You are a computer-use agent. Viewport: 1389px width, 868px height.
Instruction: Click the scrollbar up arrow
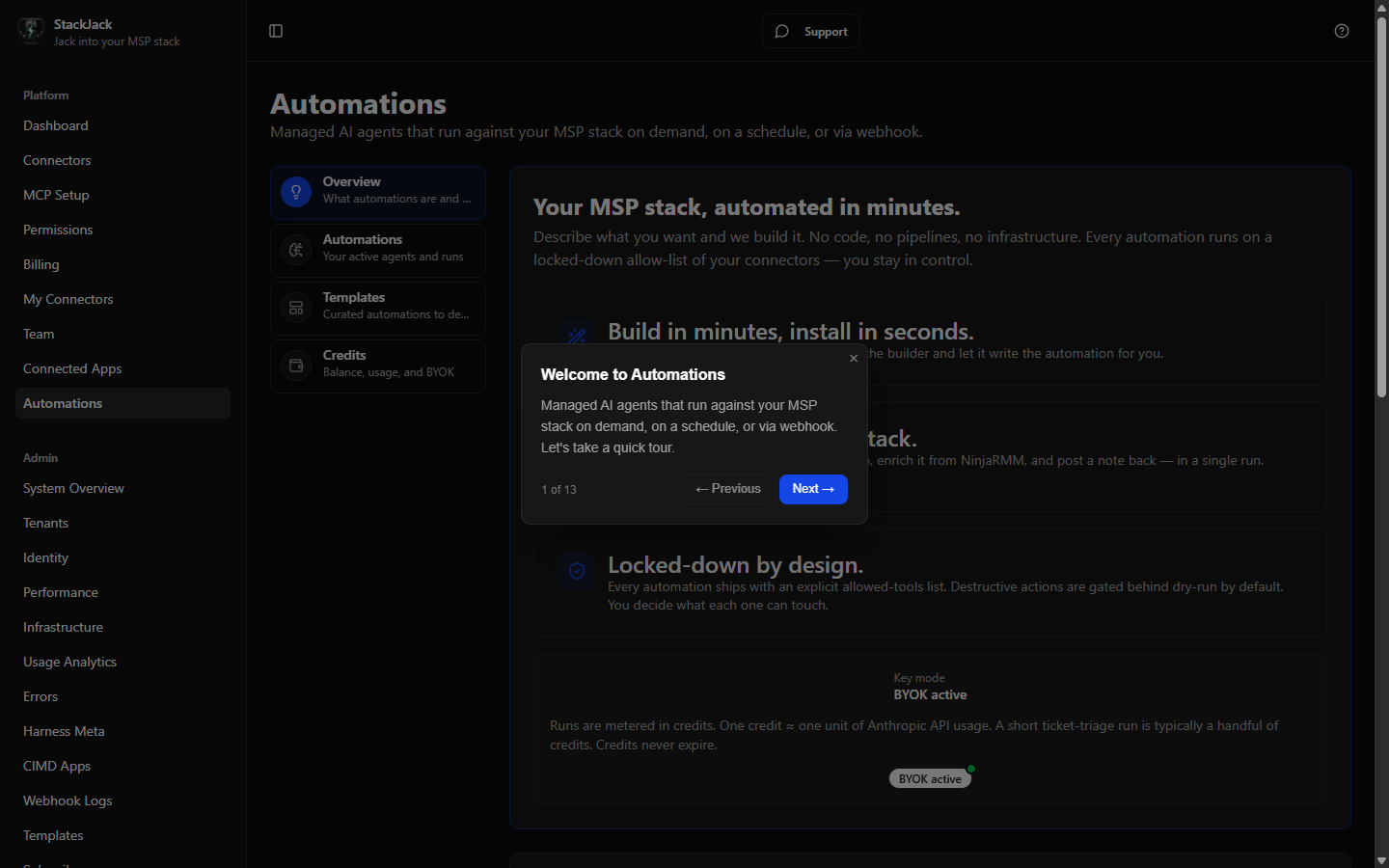(x=1381, y=7)
